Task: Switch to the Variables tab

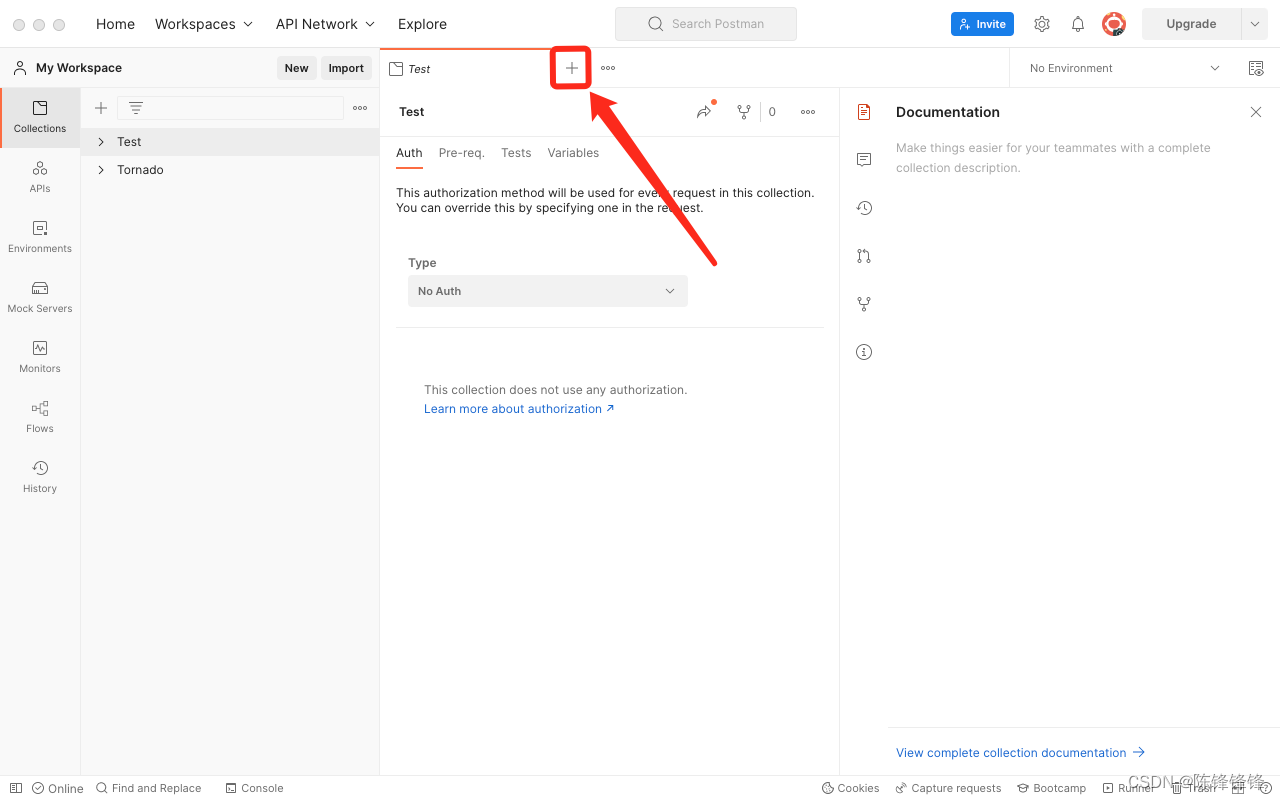Action: click(573, 153)
